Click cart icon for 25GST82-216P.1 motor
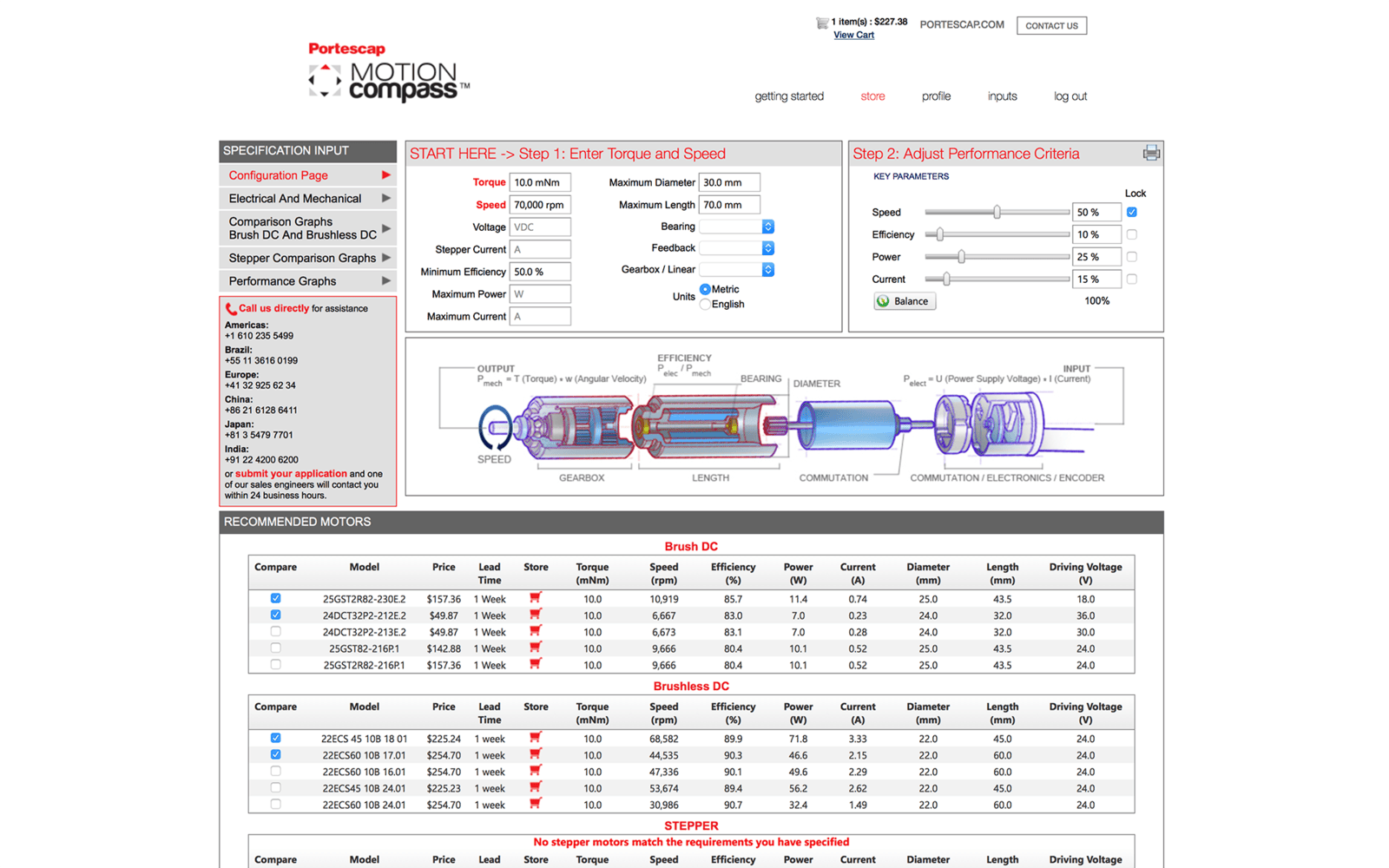1389x868 pixels. click(536, 648)
